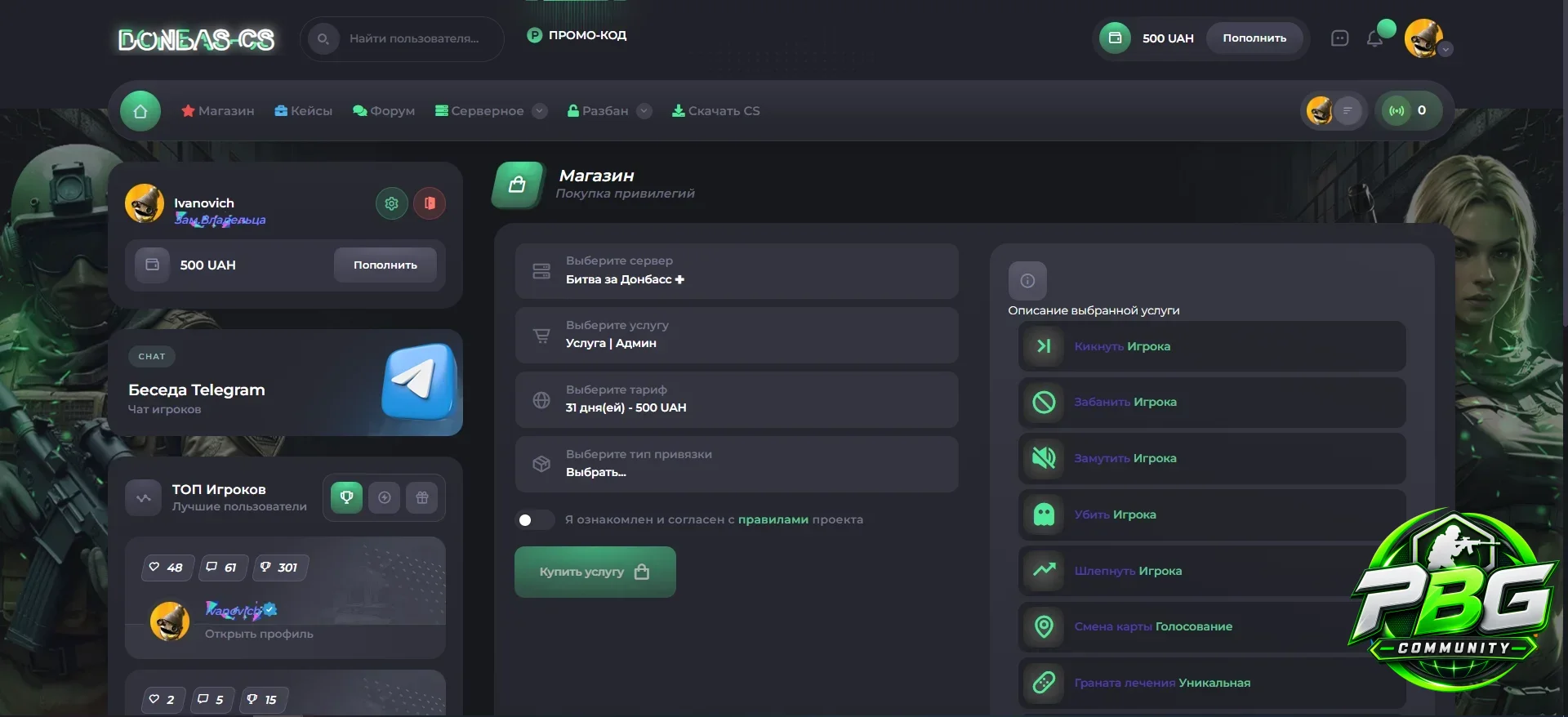The height and width of the screenshot is (717, 1568).
Task: Click the chart icon beside ТОП Игроков
Action: pos(144,497)
